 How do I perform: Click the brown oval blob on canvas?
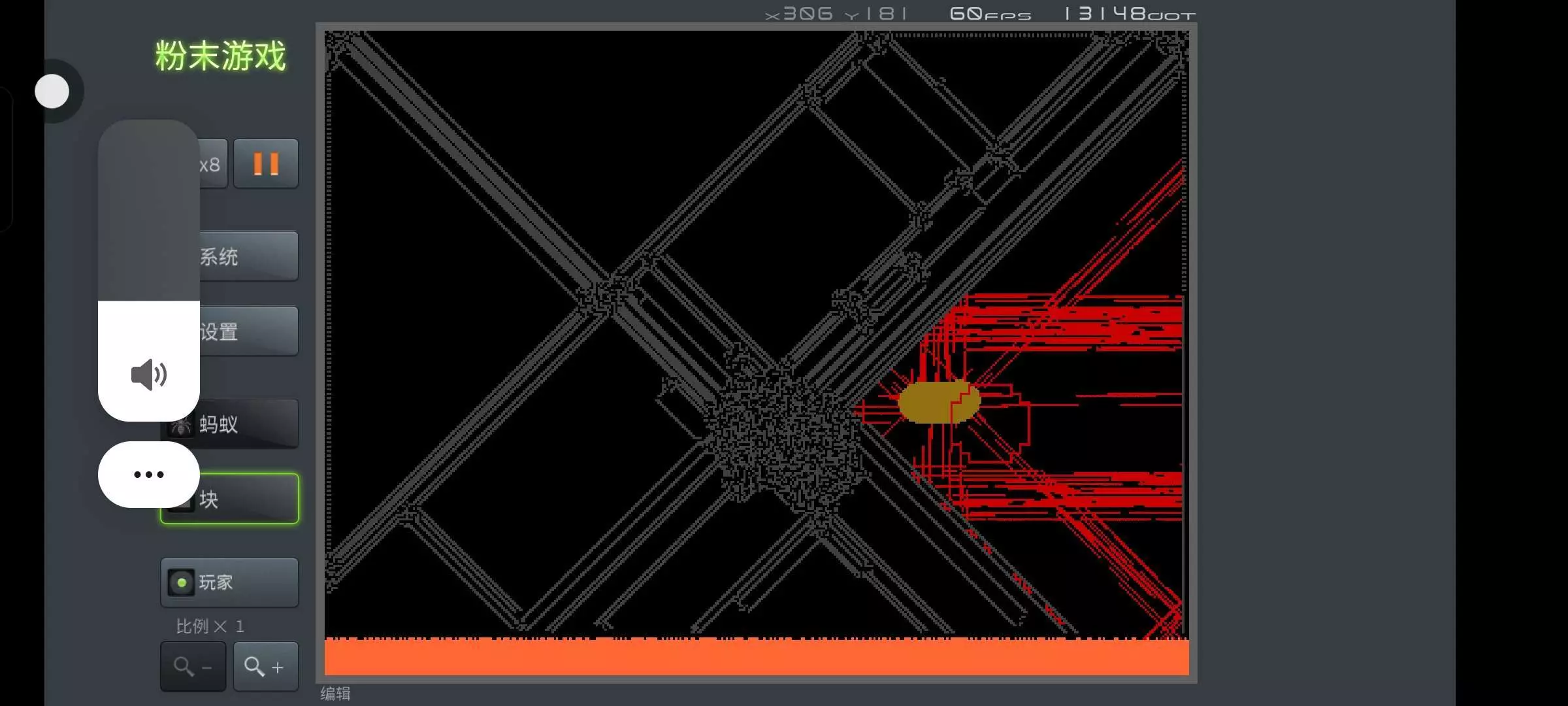[931, 402]
